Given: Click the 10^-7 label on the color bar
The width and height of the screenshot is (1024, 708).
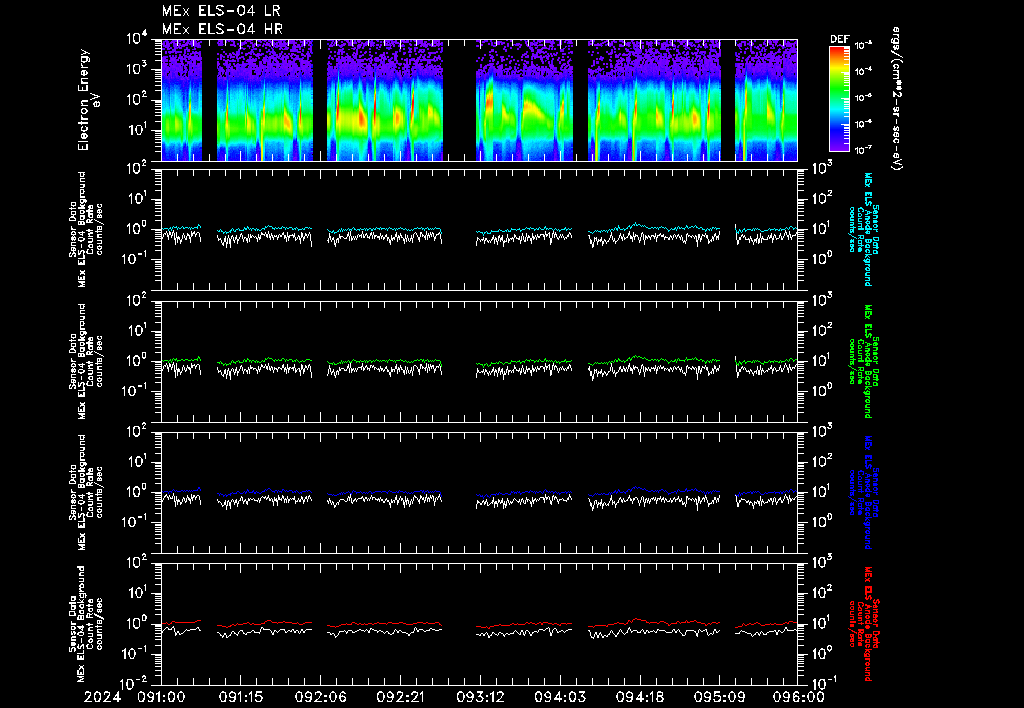Looking at the screenshot, I should click(x=864, y=150).
